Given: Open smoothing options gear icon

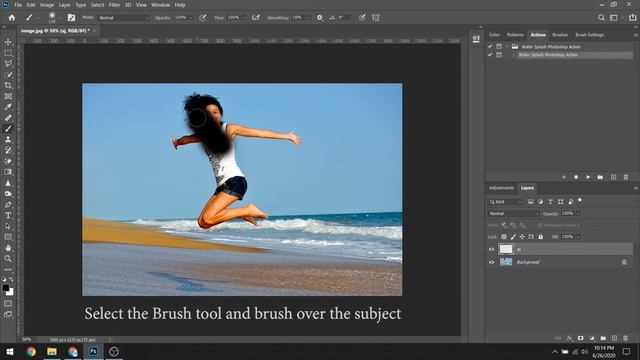Looking at the screenshot, I should (320, 18).
